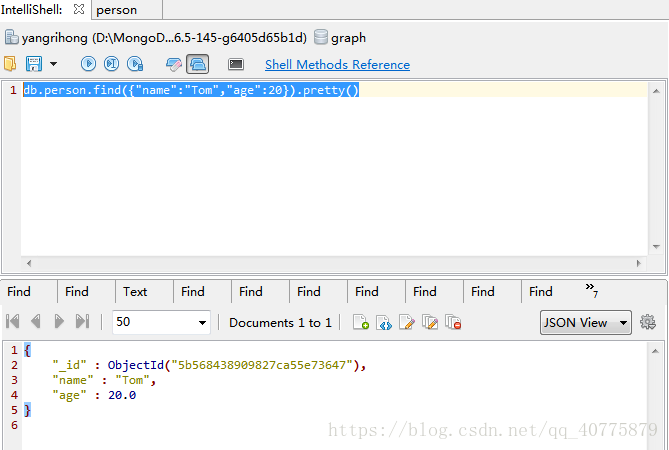
Task: Click the "name" : "Tom" result line
Action: click(x=104, y=380)
